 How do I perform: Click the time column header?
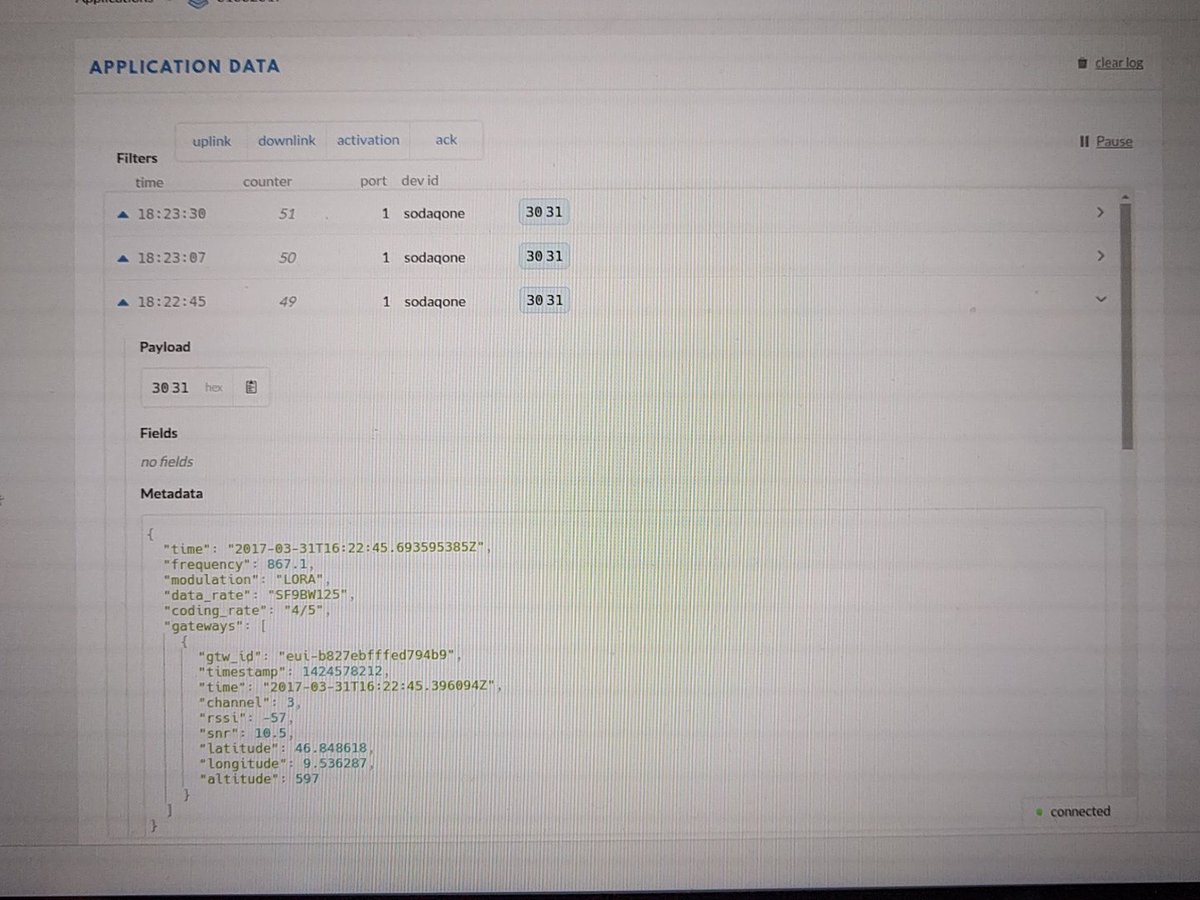149,183
